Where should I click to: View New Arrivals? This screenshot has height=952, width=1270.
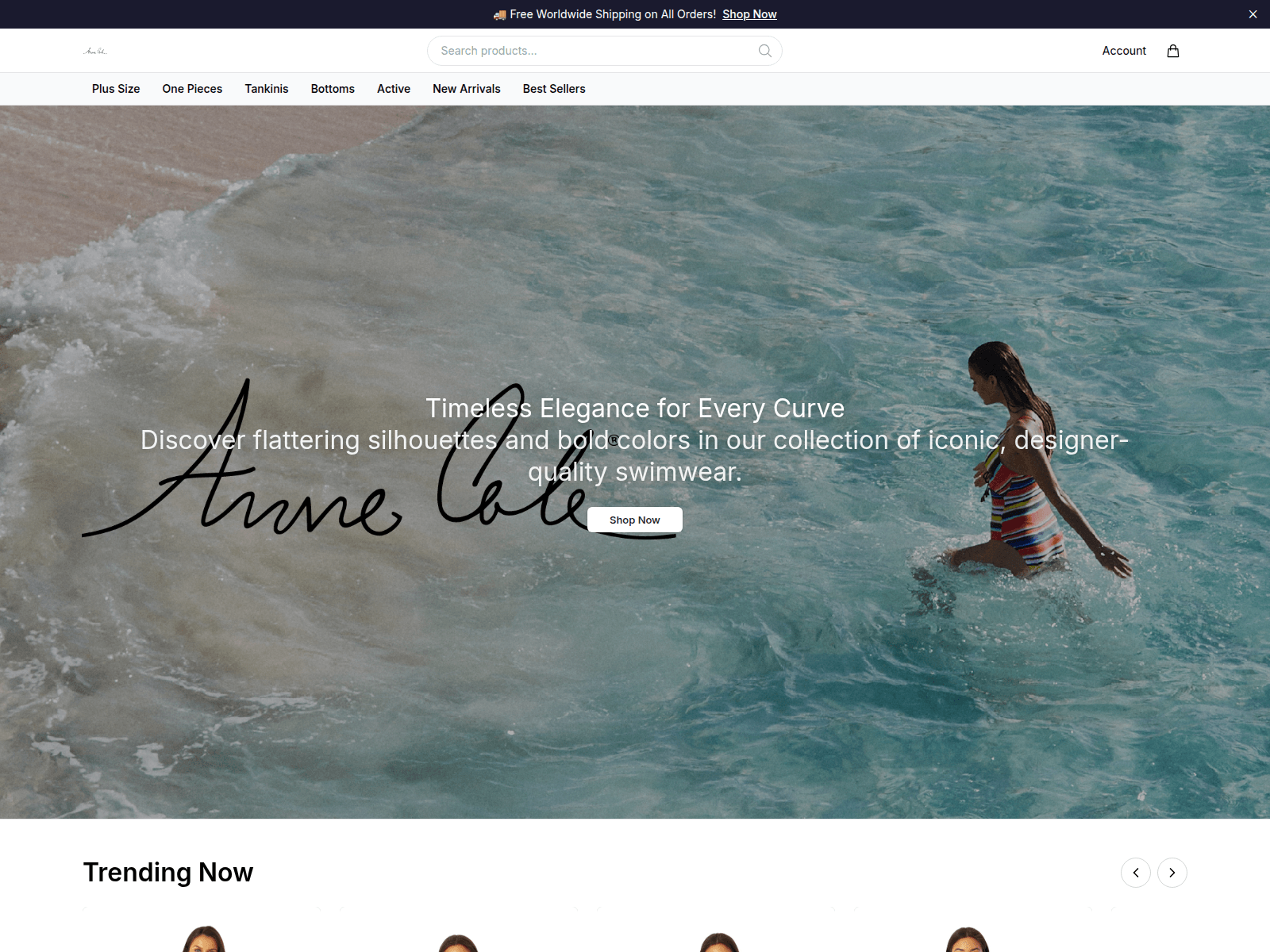[467, 89]
